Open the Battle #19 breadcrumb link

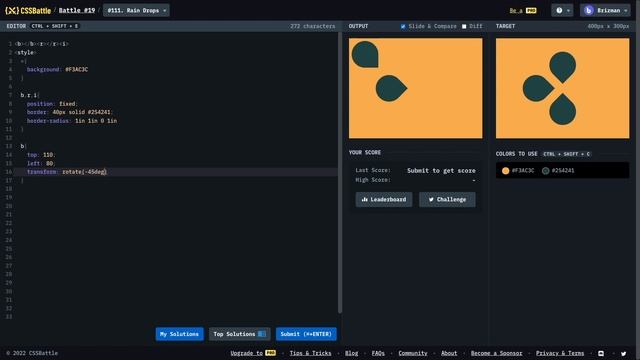click(x=77, y=10)
